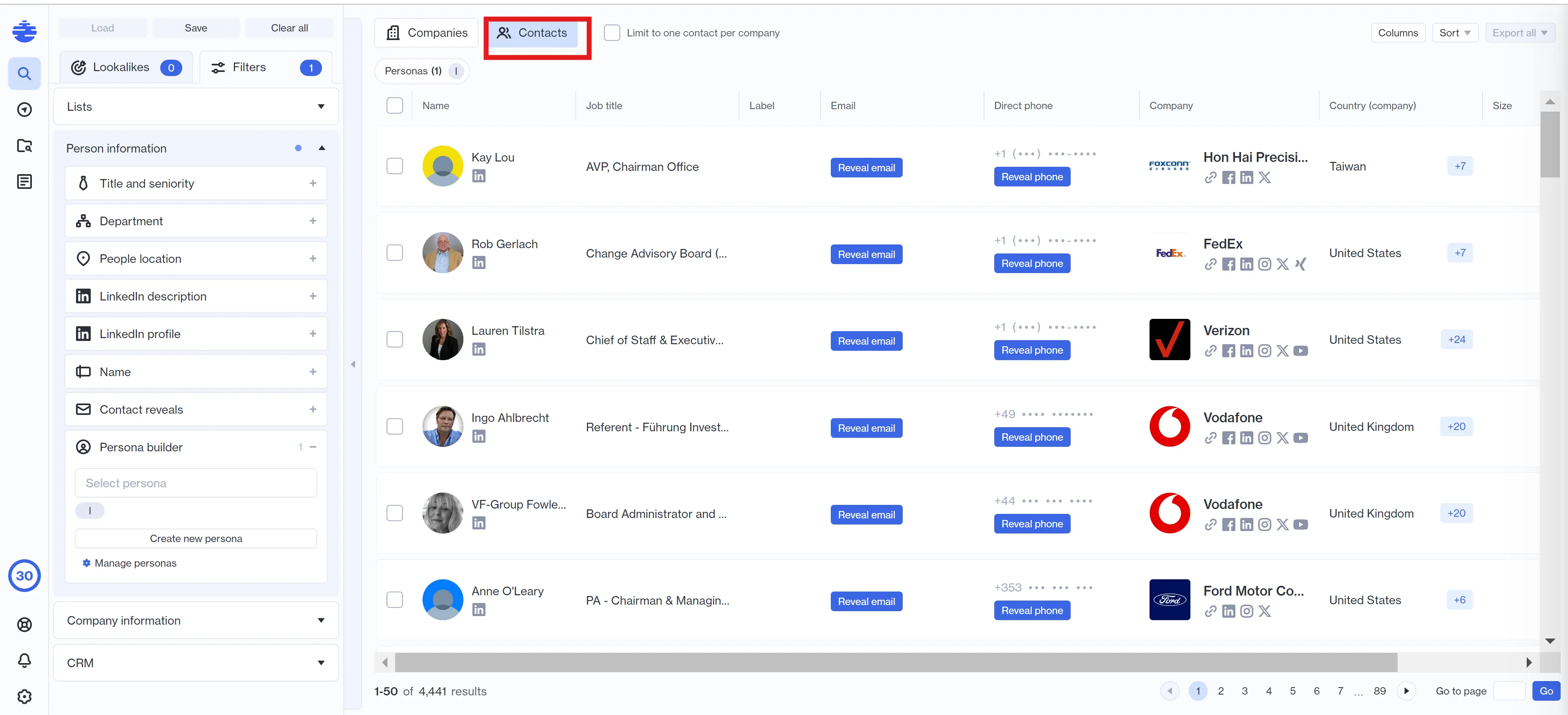
Task: Select all contacts with header checkbox
Action: pos(394,105)
